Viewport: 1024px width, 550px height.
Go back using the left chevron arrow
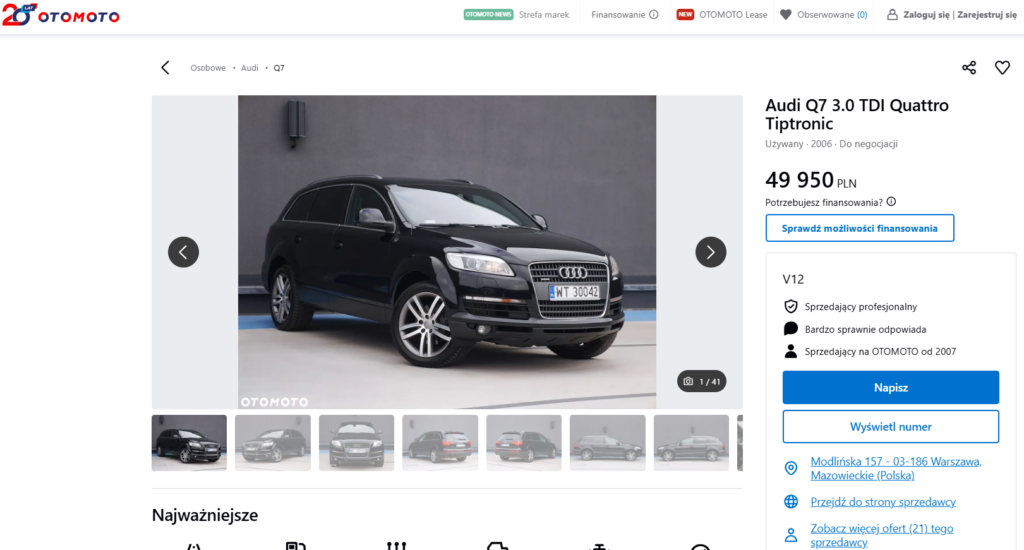165,68
